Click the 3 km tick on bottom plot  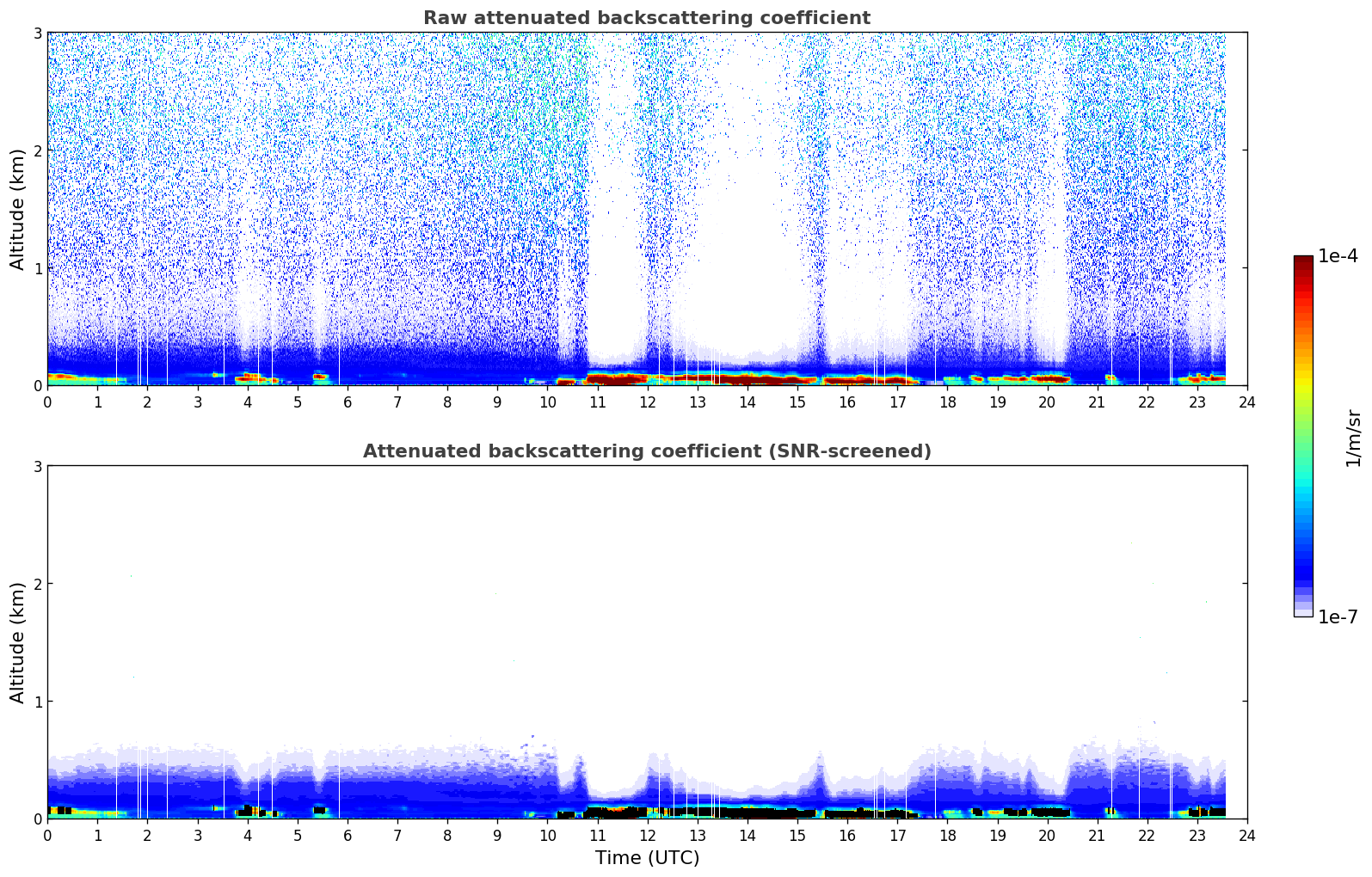37,466
